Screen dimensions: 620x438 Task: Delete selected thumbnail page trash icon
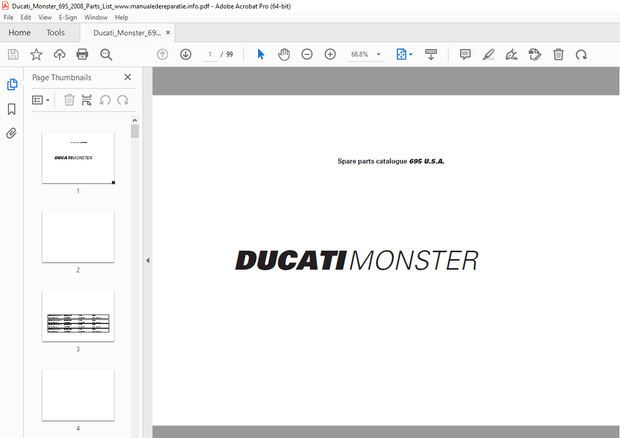pyautogui.click(x=69, y=100)
